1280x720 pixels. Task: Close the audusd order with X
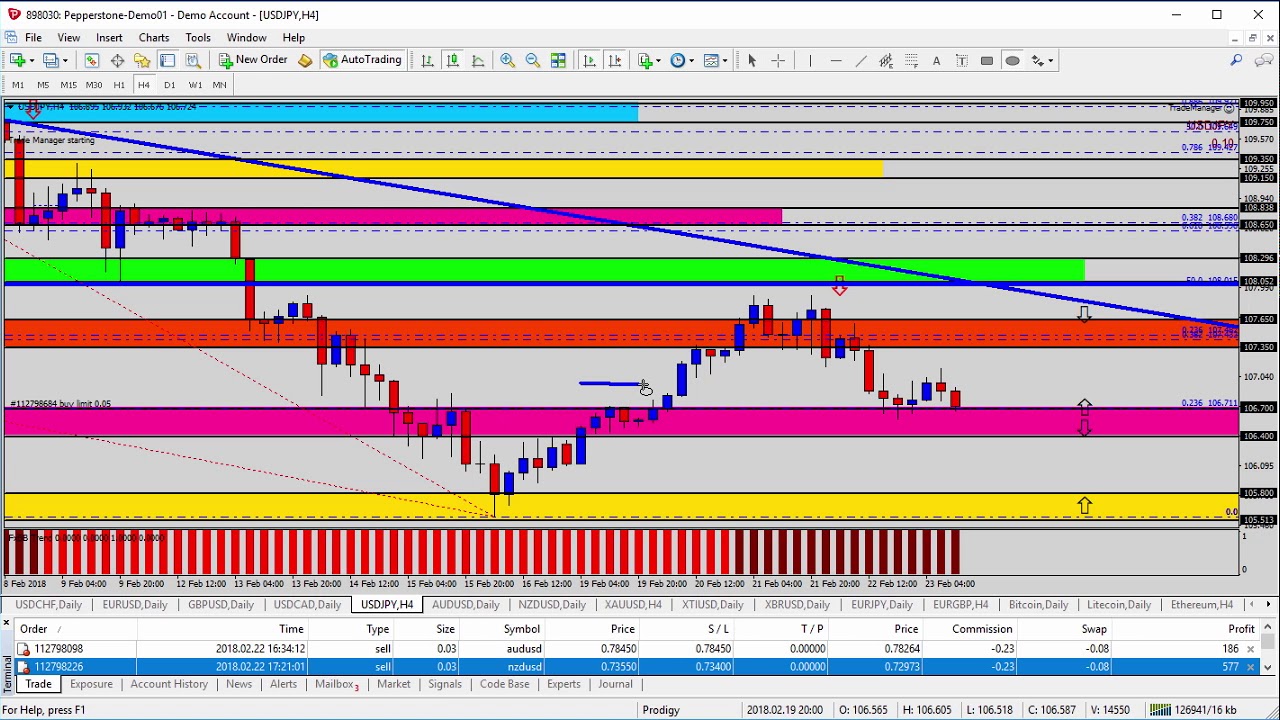1250,649
